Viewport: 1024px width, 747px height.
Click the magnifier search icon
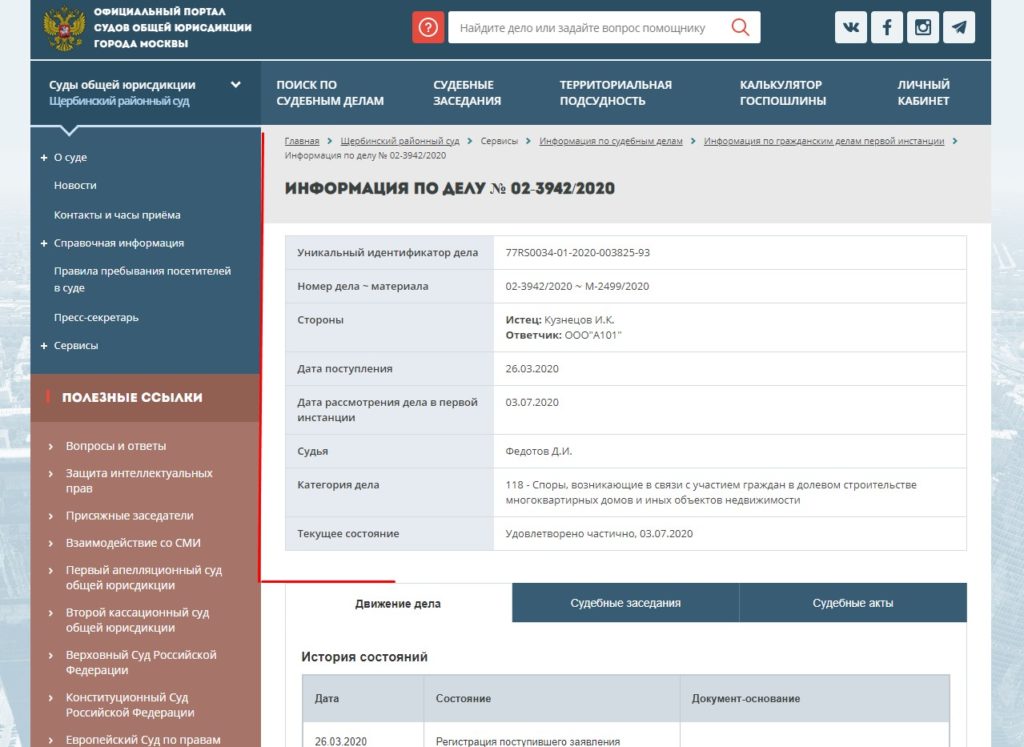(x=740, y=27)
